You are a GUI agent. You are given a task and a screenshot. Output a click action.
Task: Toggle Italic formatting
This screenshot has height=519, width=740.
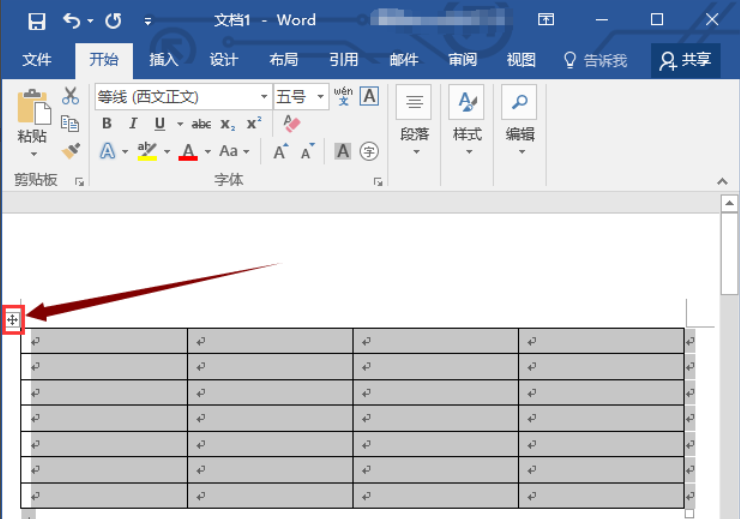tap(133, 124)
